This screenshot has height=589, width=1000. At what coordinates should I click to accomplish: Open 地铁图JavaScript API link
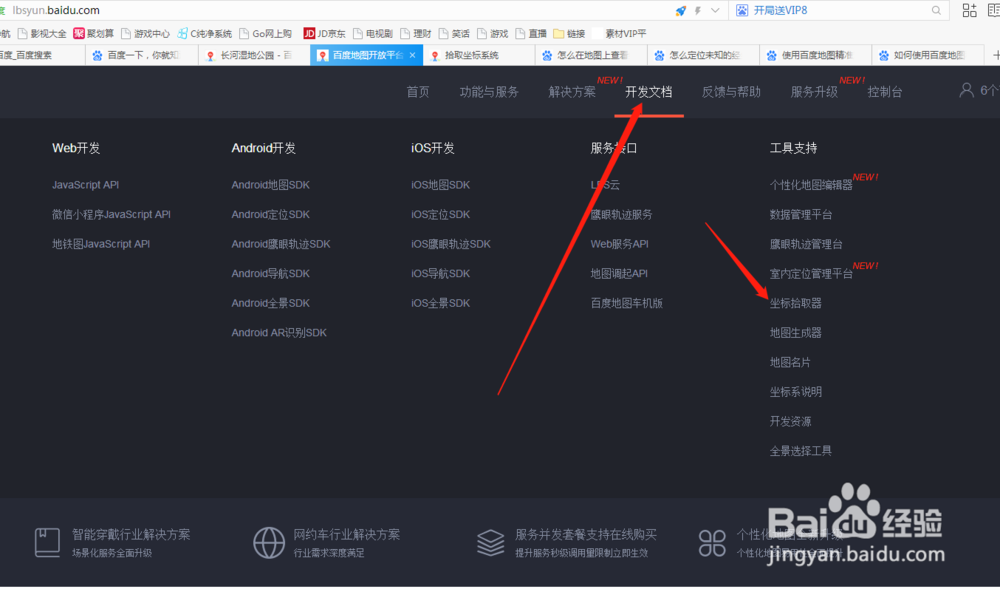101,244
